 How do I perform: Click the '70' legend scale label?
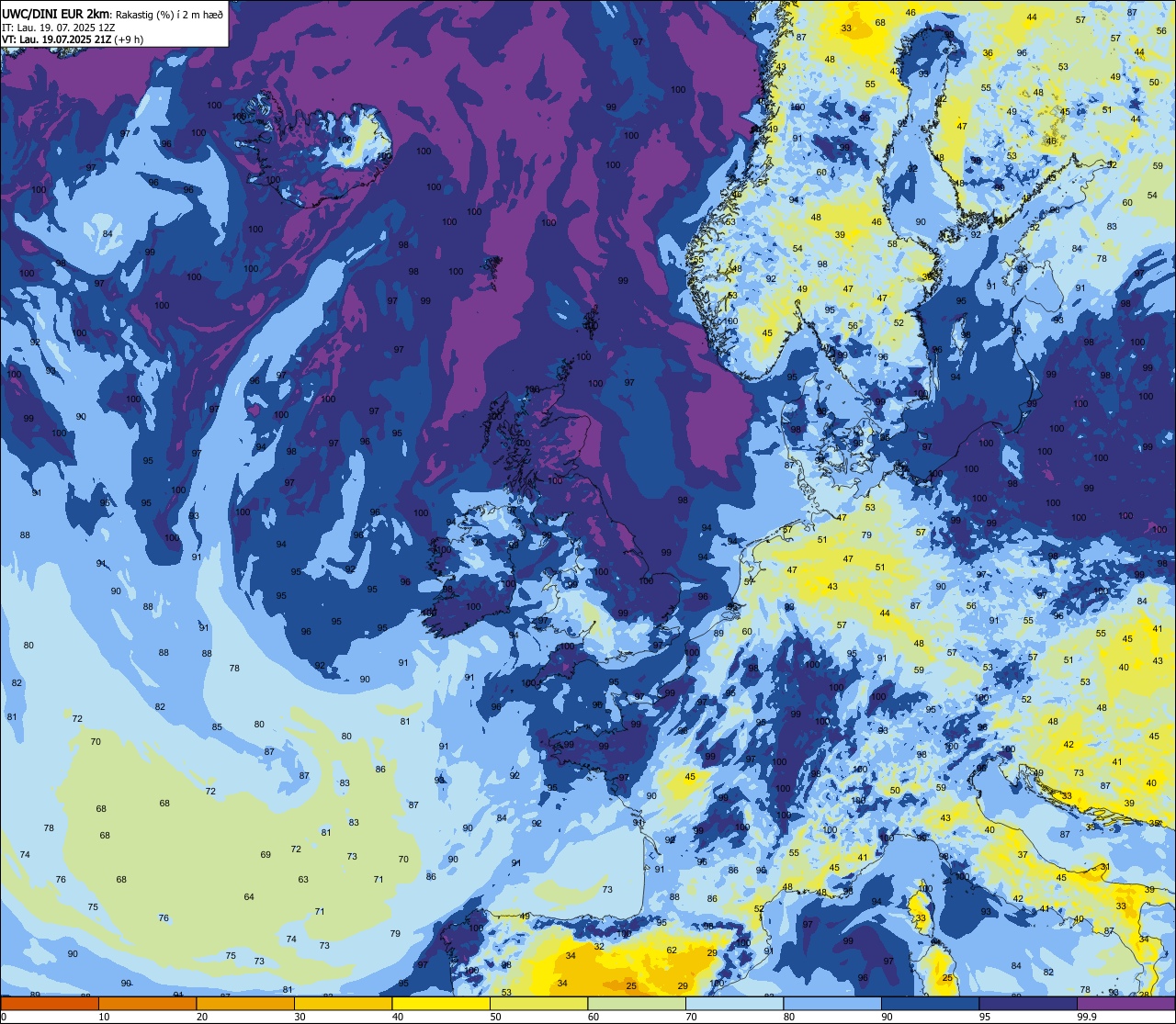tap(691, 1017)
